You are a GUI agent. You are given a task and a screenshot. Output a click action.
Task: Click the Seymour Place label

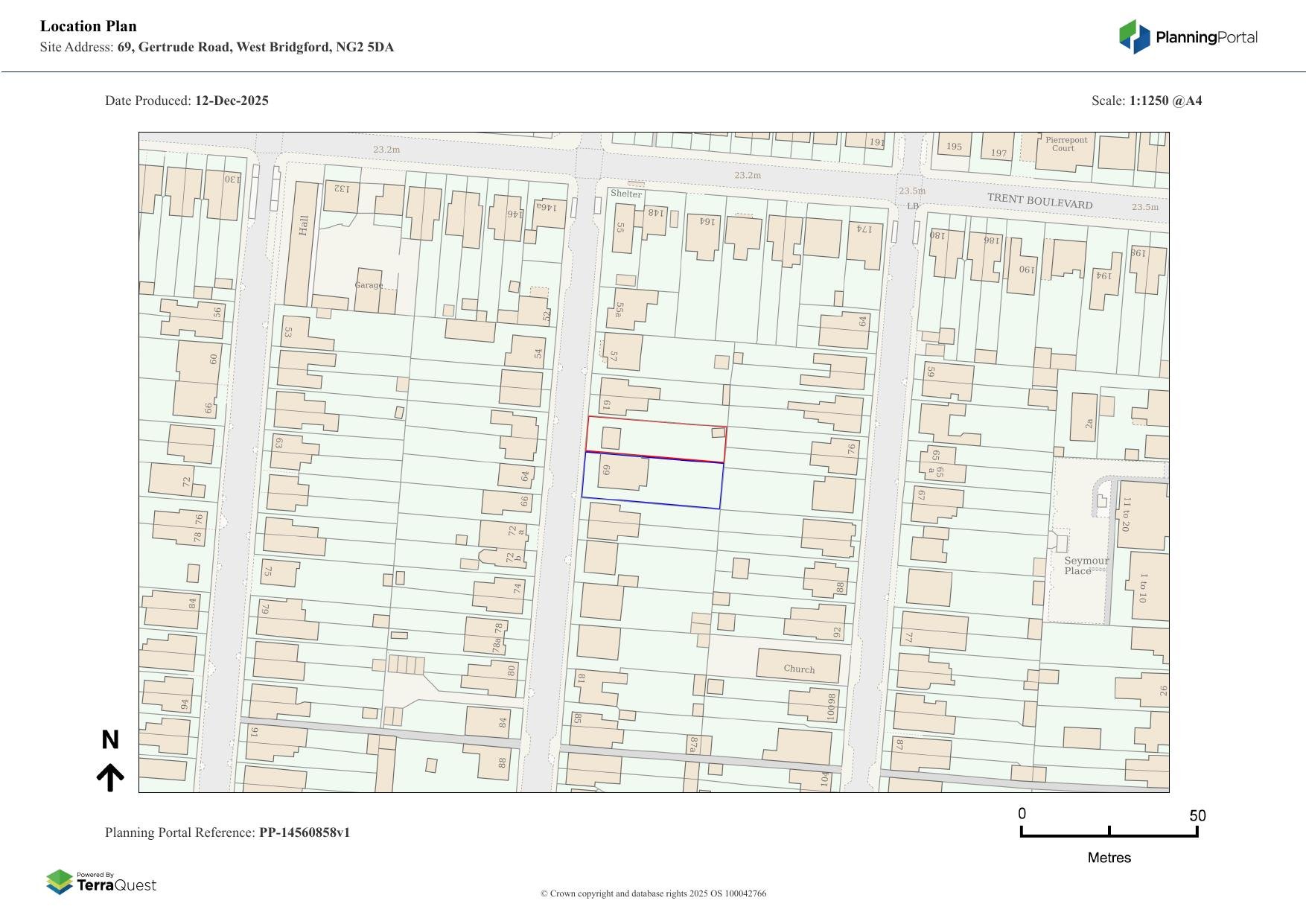pyautogui.click(x=1086, y=565)
